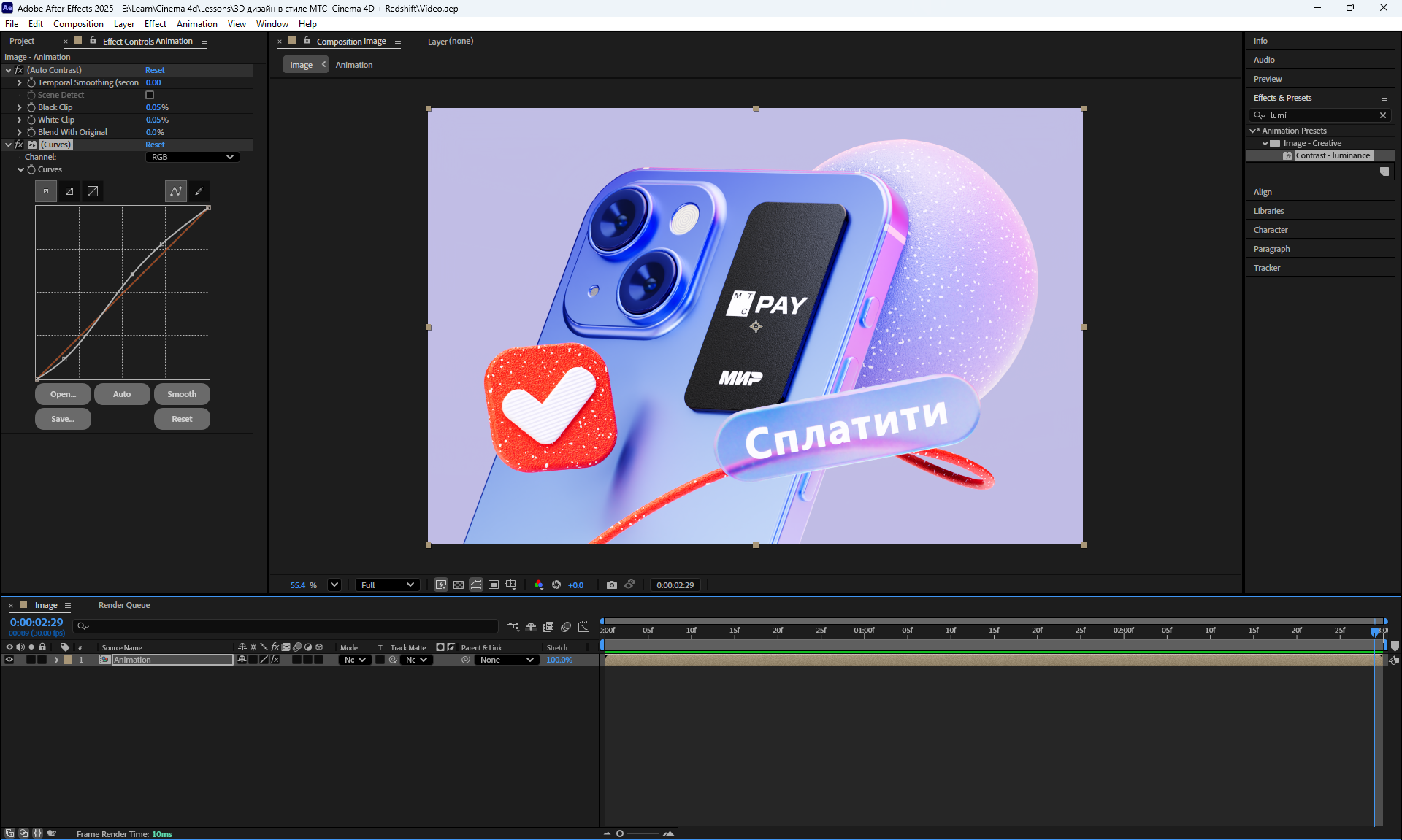Click the reset exposure icon

(556, 585)
